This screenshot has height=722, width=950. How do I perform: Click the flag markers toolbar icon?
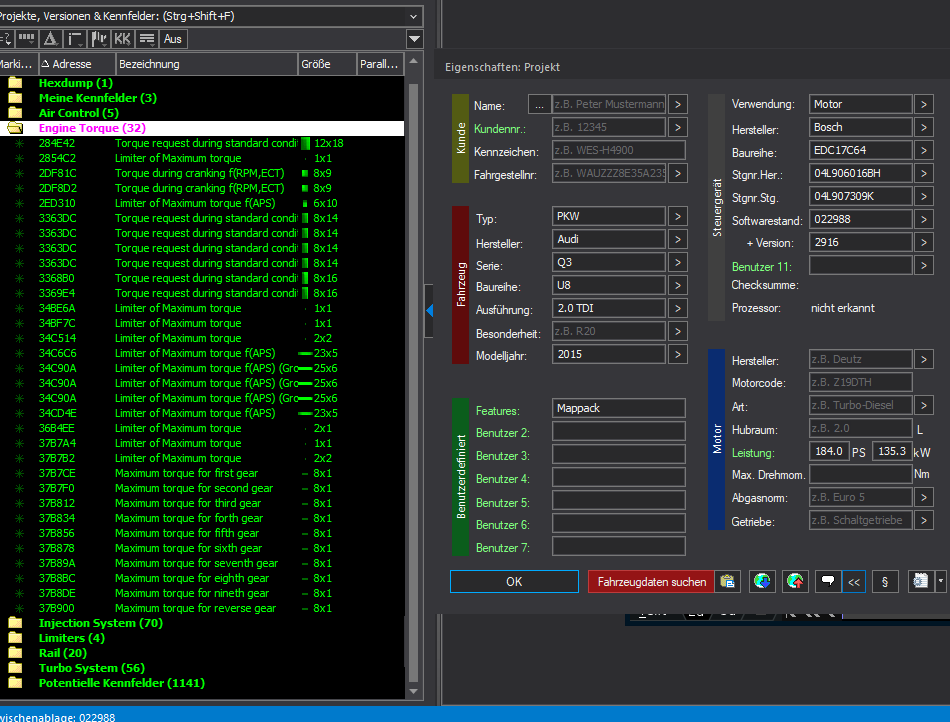click(99, 39)
